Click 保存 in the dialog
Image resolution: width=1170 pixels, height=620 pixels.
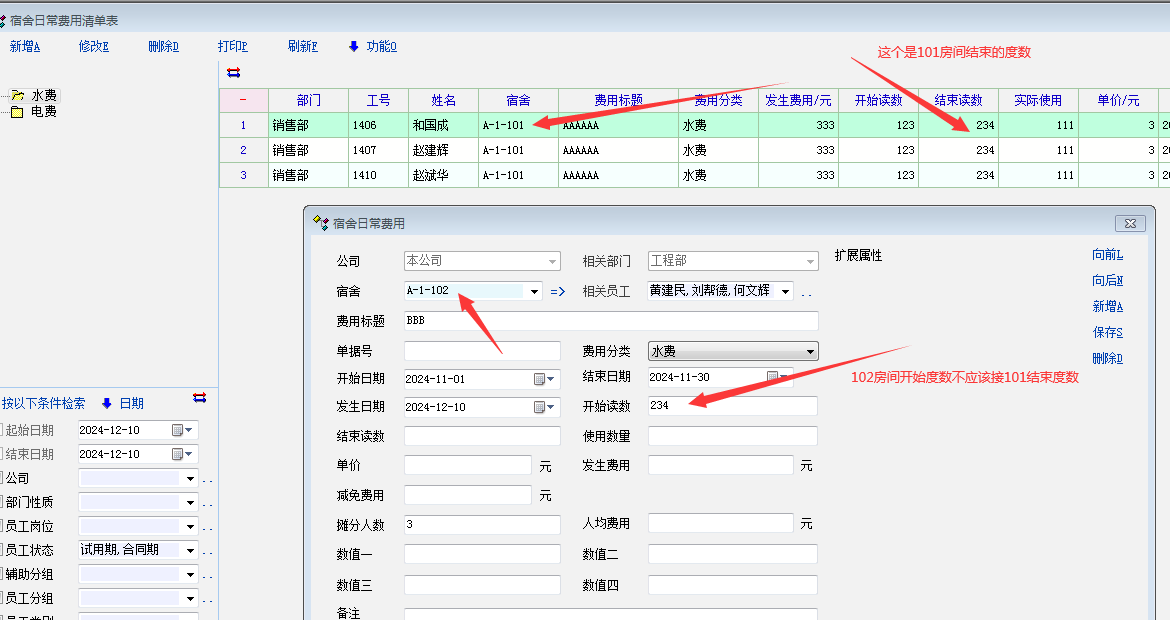click(x=1107, y=333)
